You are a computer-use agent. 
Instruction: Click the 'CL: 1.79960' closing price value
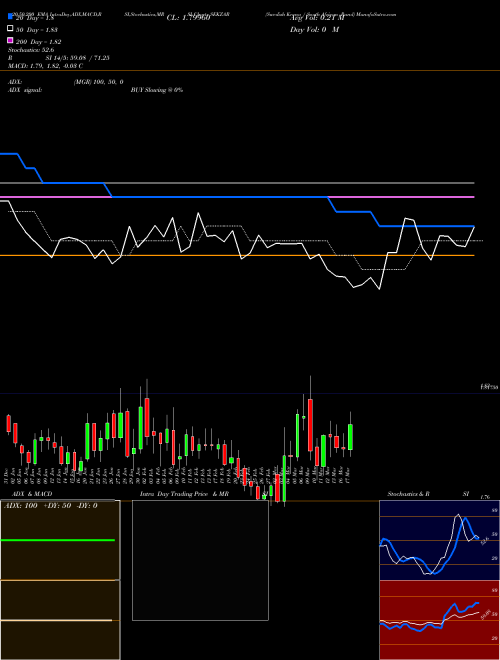pyautogui.click(x=188, y=18)
